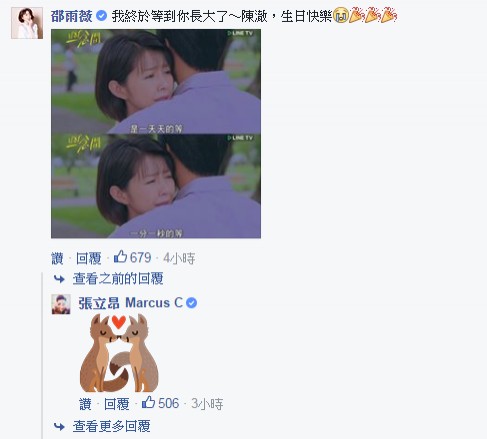Click the thumbs-up icon showing 679 likes

[120, 257]
